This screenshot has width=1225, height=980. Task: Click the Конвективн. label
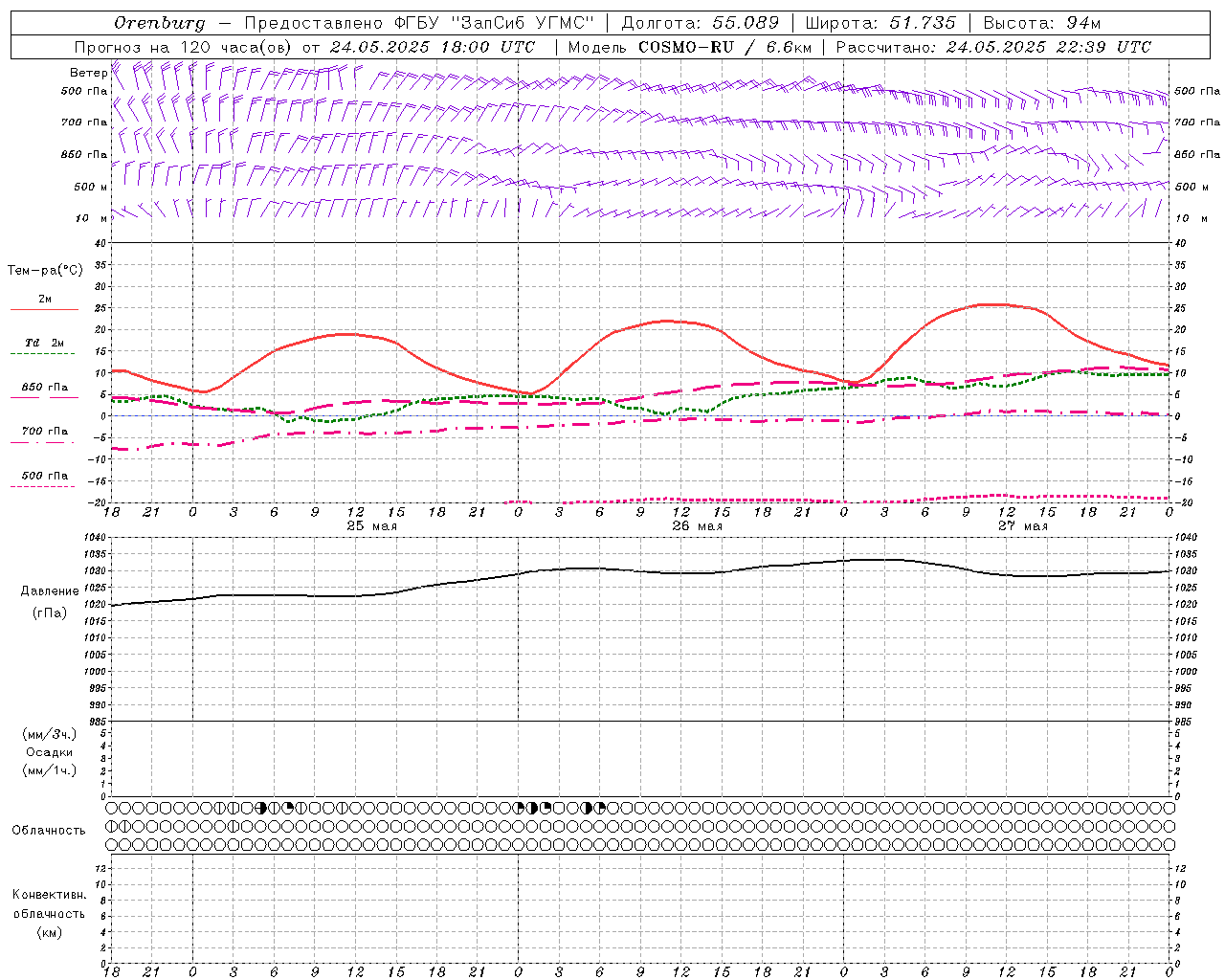(x=49, y=895)
